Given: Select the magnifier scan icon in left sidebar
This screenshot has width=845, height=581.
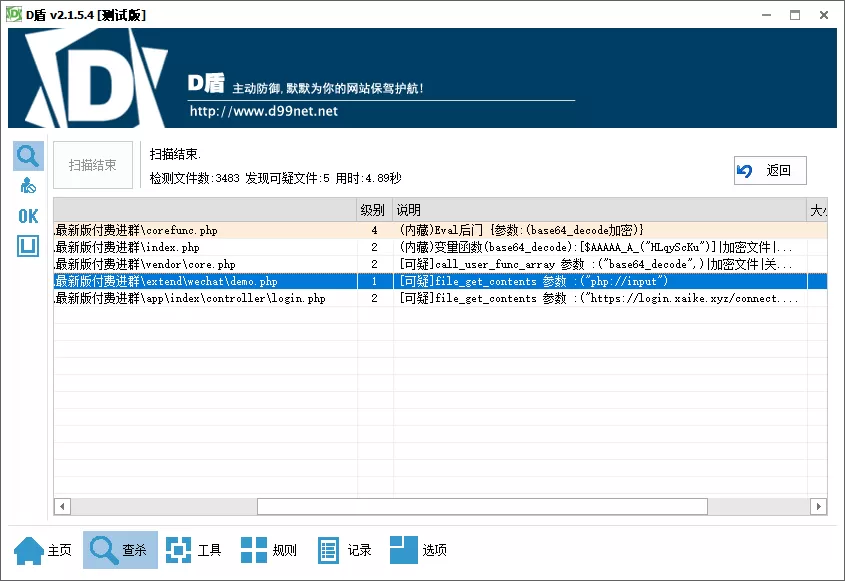Looking at the screenshot, I should click(x=27, y=155).
